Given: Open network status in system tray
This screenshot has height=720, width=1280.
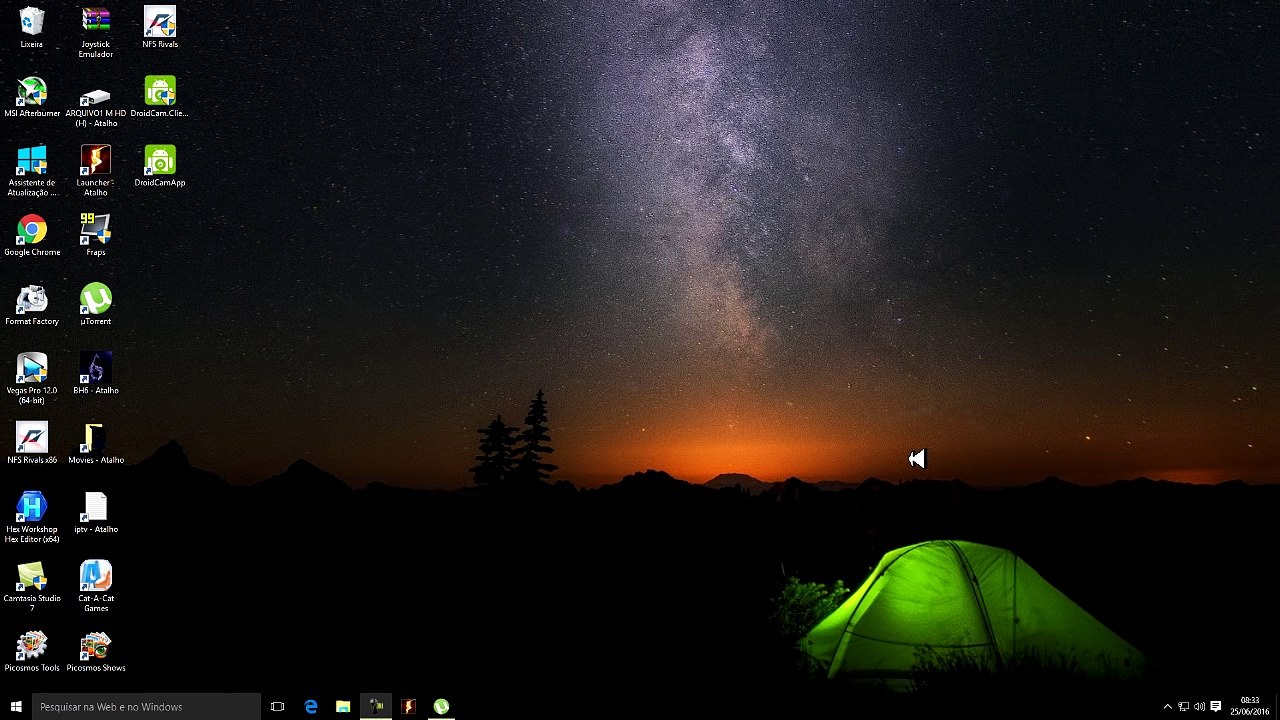Looking at the screenshot, I should [1183, 706].
